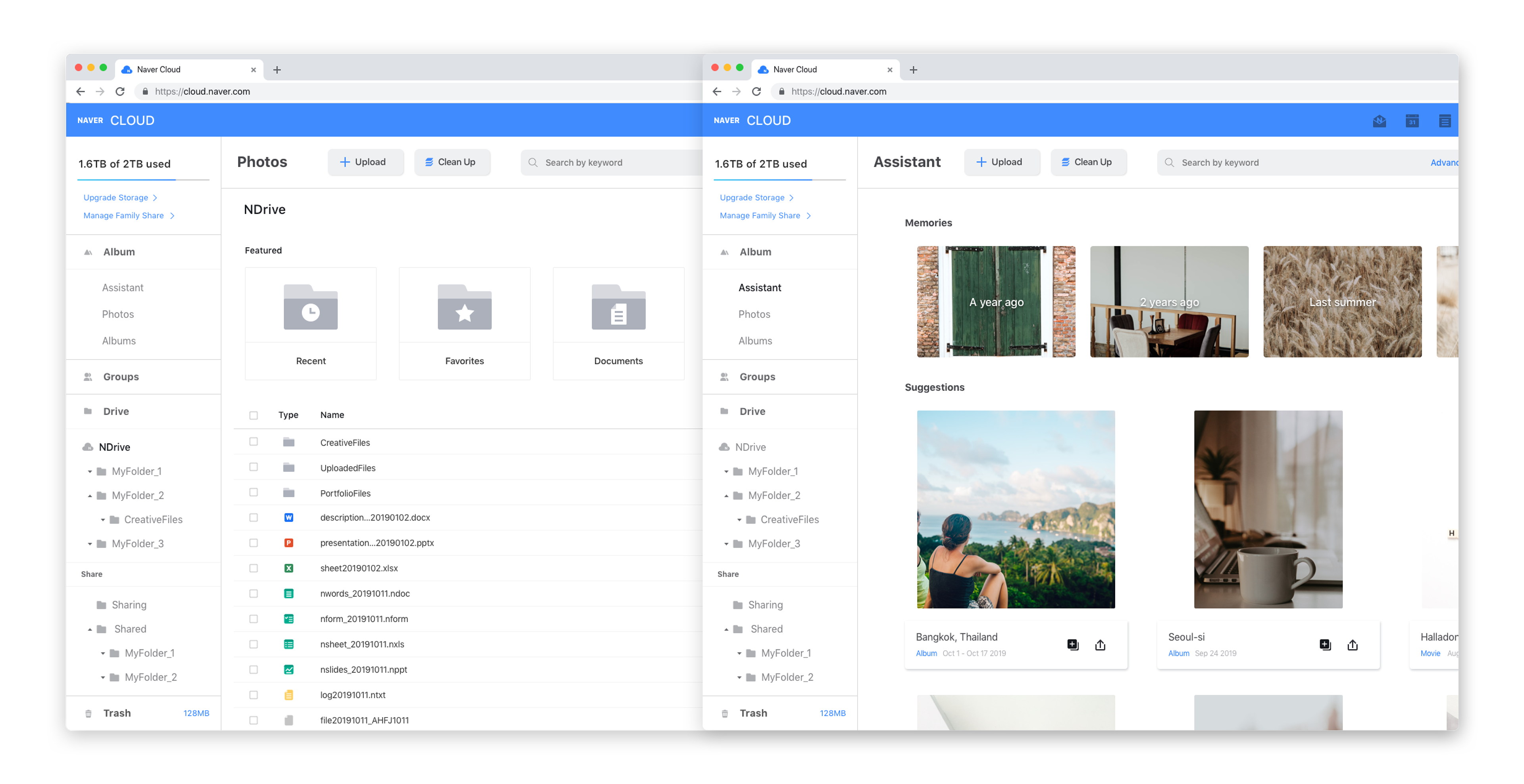Screen dimensions: 1524x784
Task: Check the CreativeFiles row checkbox
Action: pyautogui.click(x=253, y=442)
